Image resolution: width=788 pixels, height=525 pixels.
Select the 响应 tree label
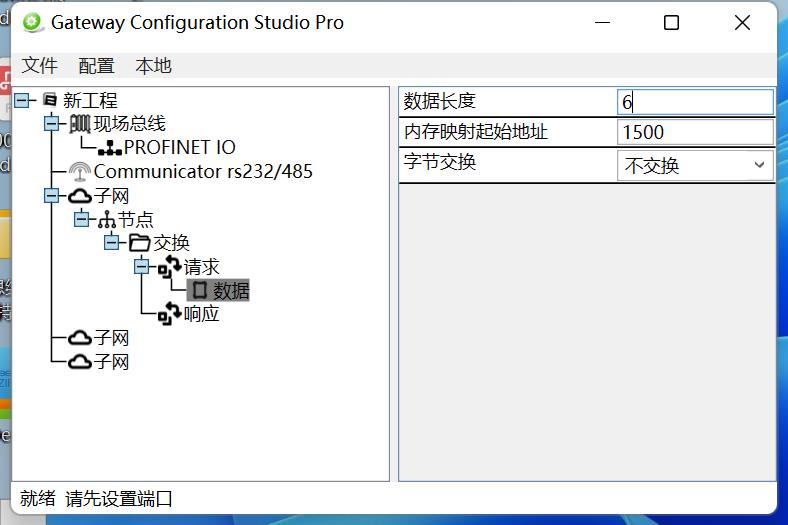point(202,314)
